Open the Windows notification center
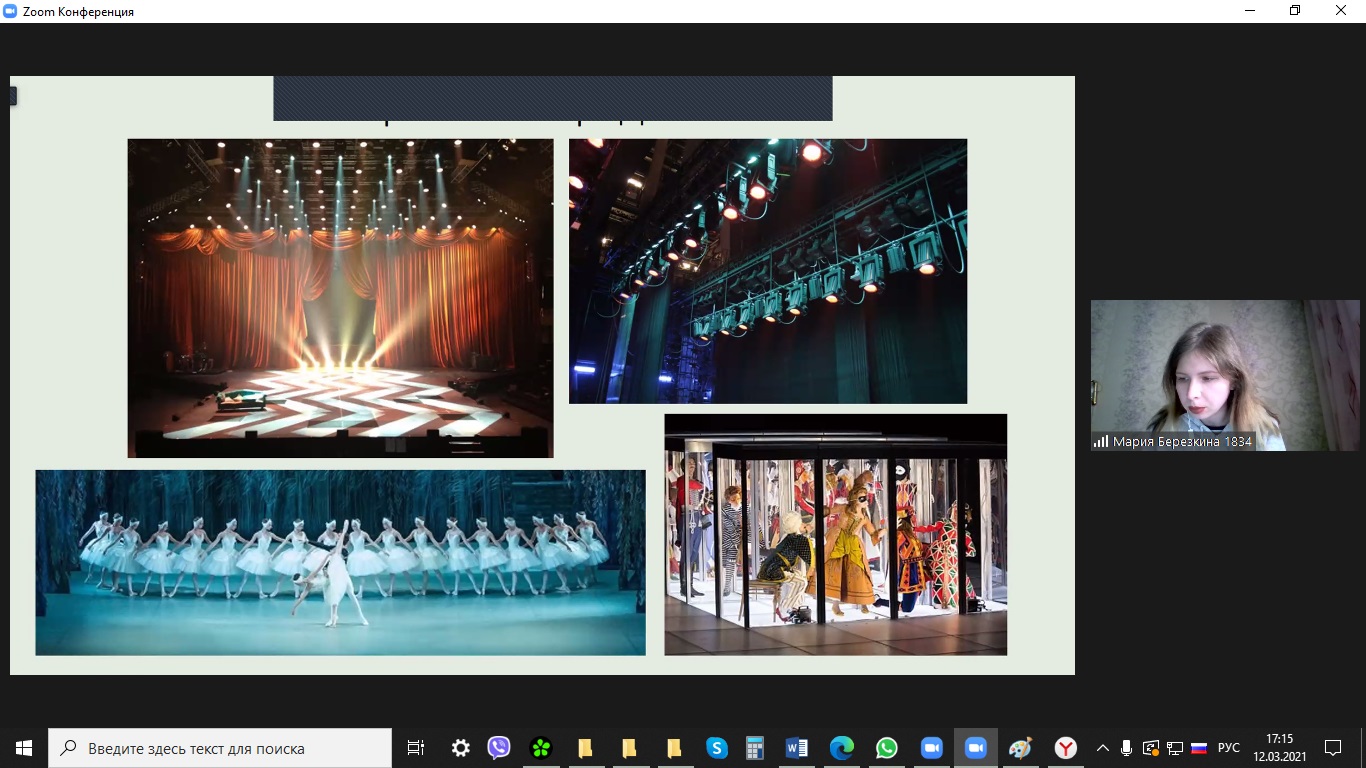1366x768 pixels. pyautogui.click(x=1333, y=748)
